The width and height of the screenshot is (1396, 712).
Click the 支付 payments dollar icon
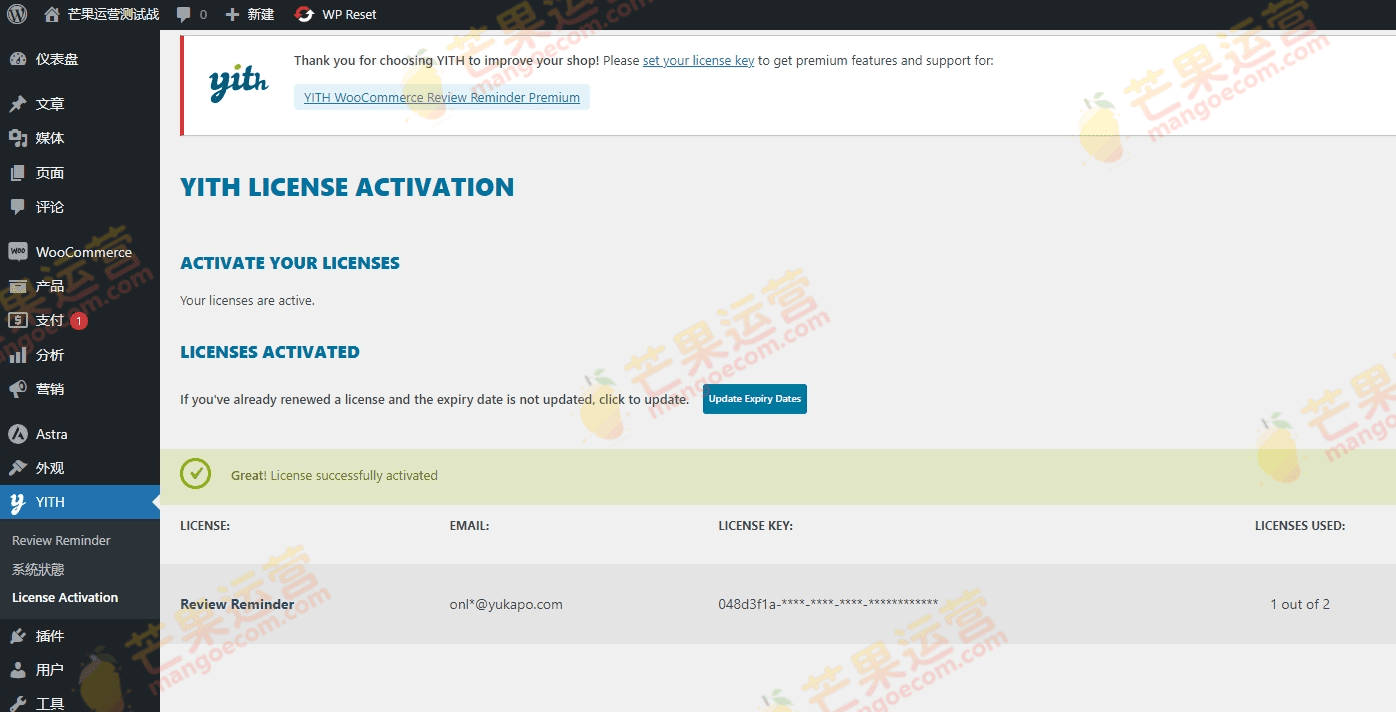(x=18, y=320)
